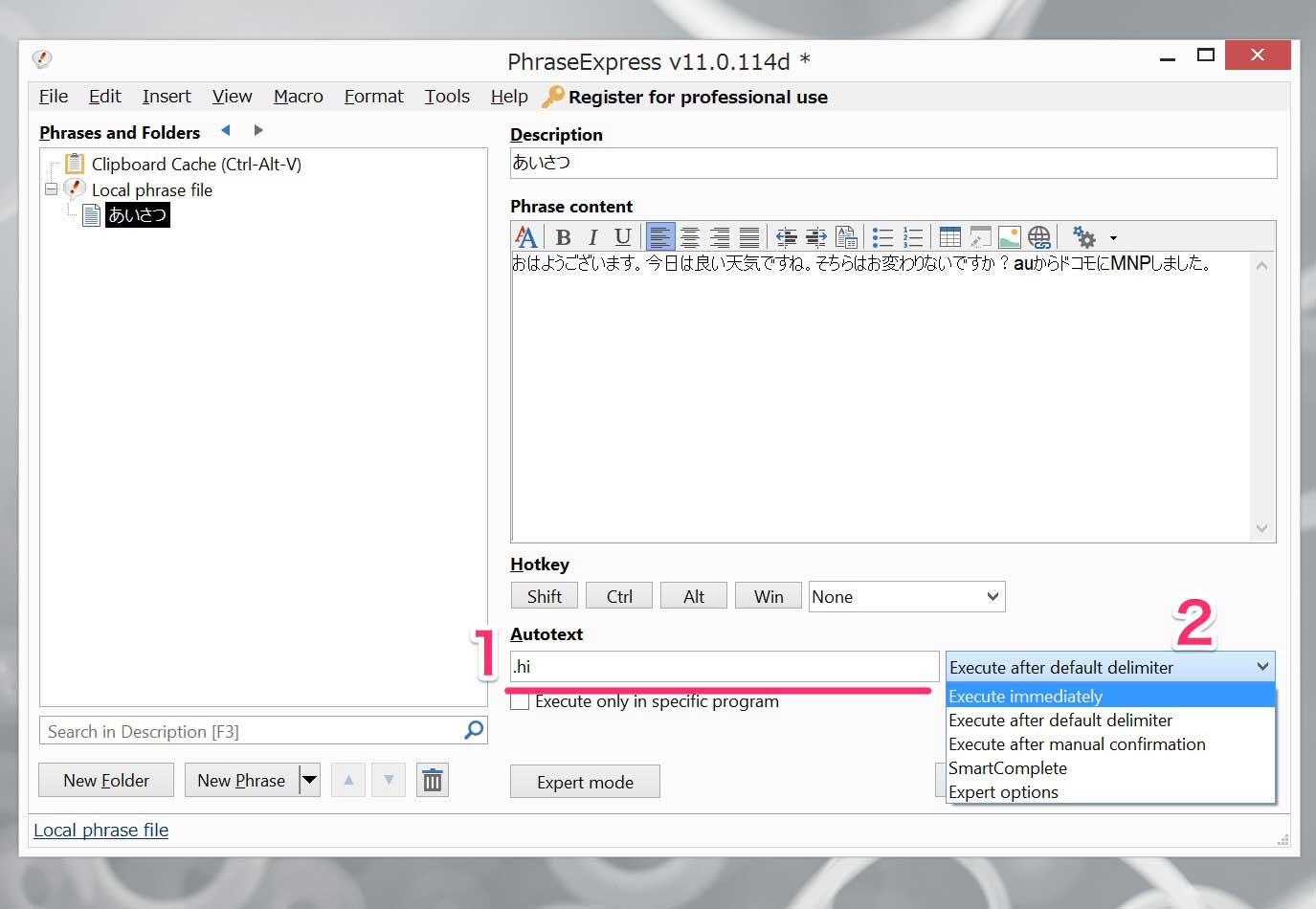
Task: Move phrase down with arrow
Action: (x=389, y=781)
